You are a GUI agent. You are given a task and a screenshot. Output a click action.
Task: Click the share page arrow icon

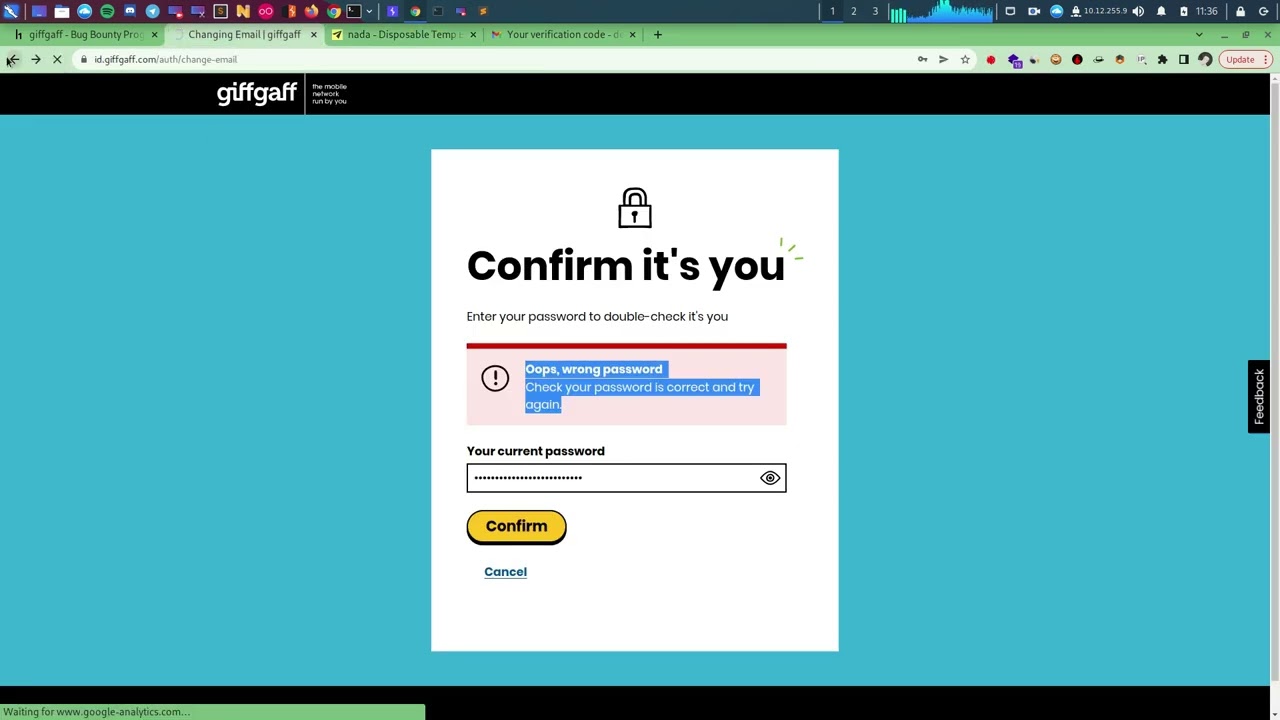click(943, 59)
